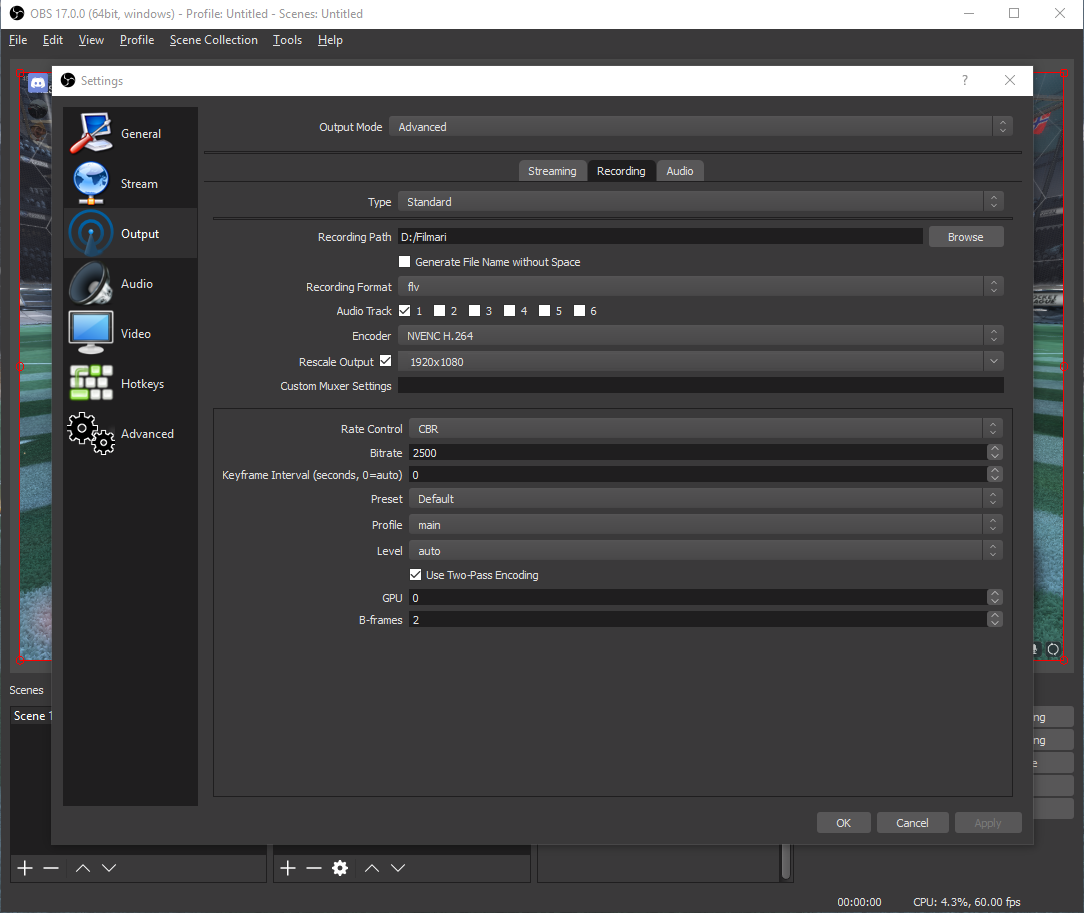1084x913 pixels.
Task: Uncheck Audio Track 1
Action: [x=404, y=310]
